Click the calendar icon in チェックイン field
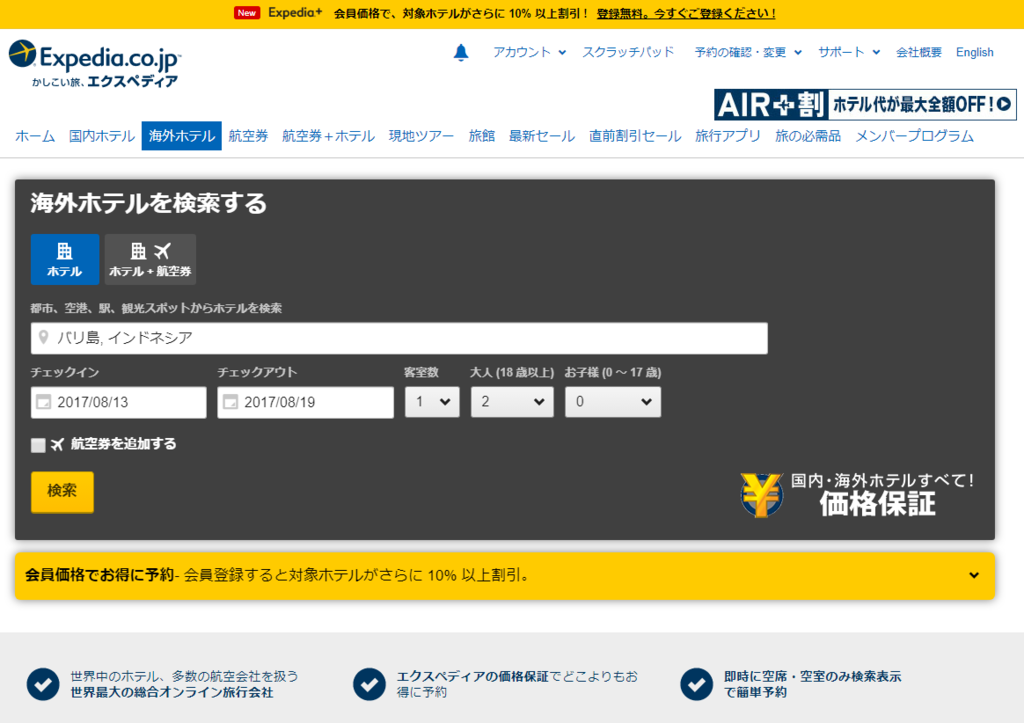This screenshot has height=723, width=1024. (x=44, y=402)
